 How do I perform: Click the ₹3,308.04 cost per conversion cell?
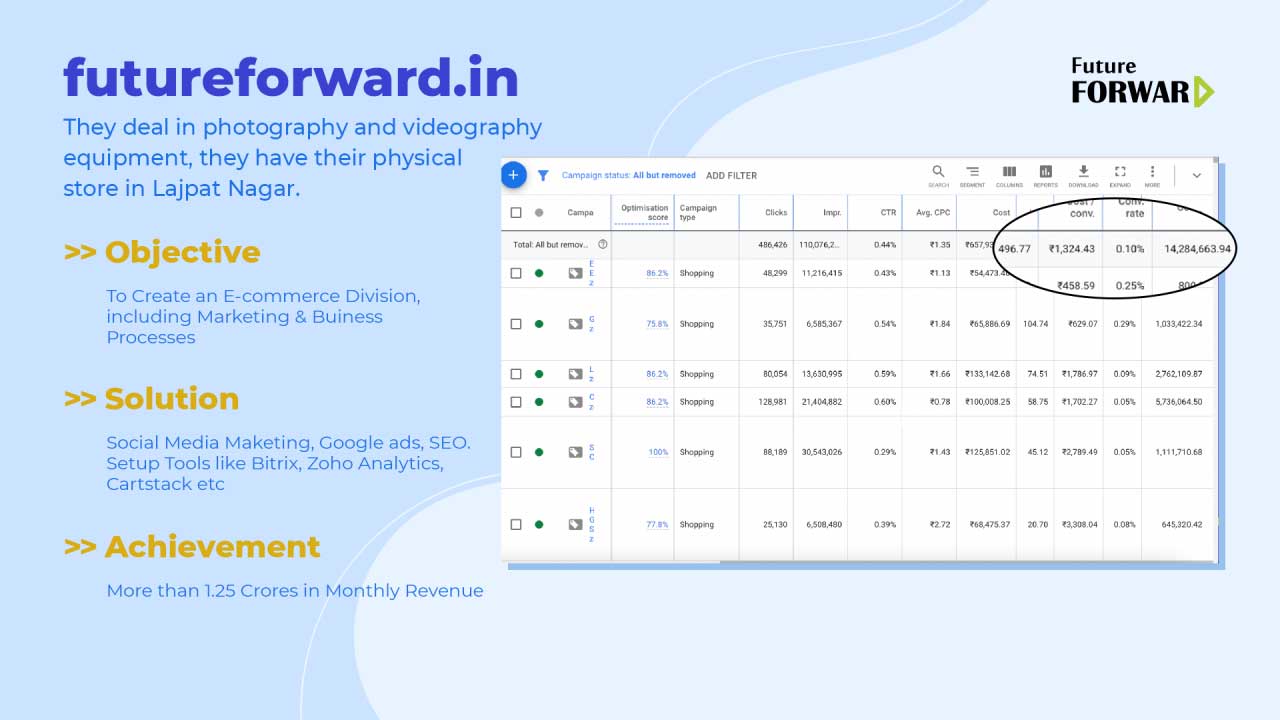[1079, 524]
